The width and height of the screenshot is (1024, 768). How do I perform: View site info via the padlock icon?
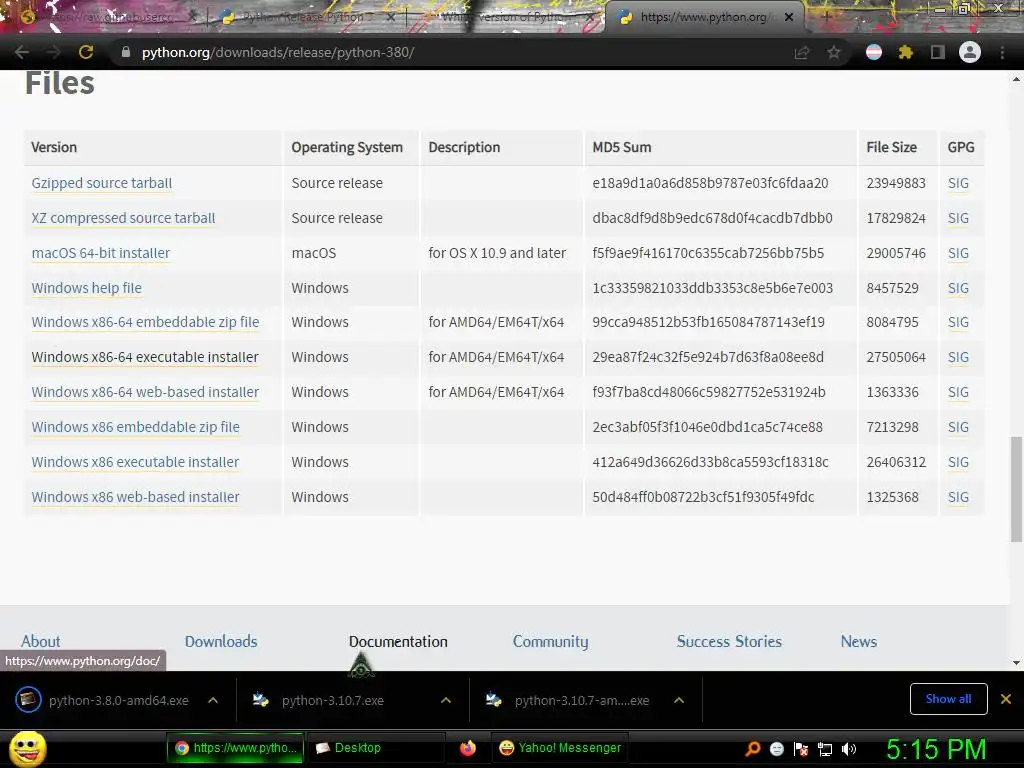[x=126, y=52]
